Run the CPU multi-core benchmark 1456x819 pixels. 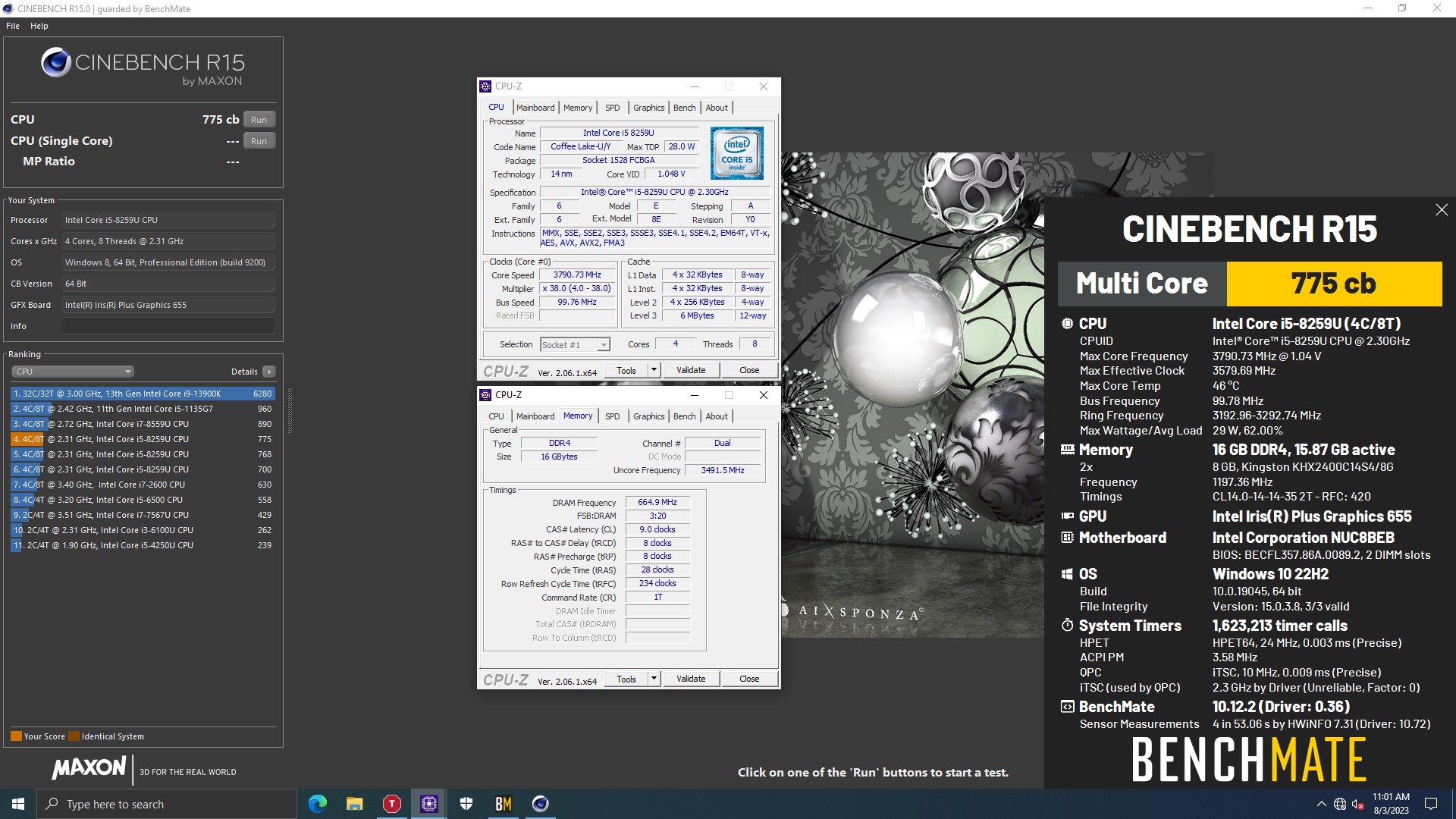259,120
